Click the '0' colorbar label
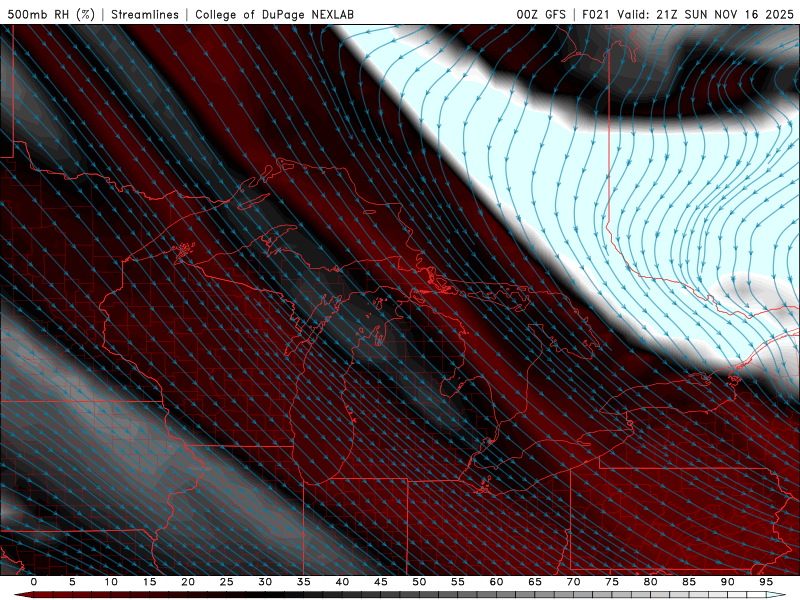This screenshot has height=600, width=800. click(x=34, y=582)
